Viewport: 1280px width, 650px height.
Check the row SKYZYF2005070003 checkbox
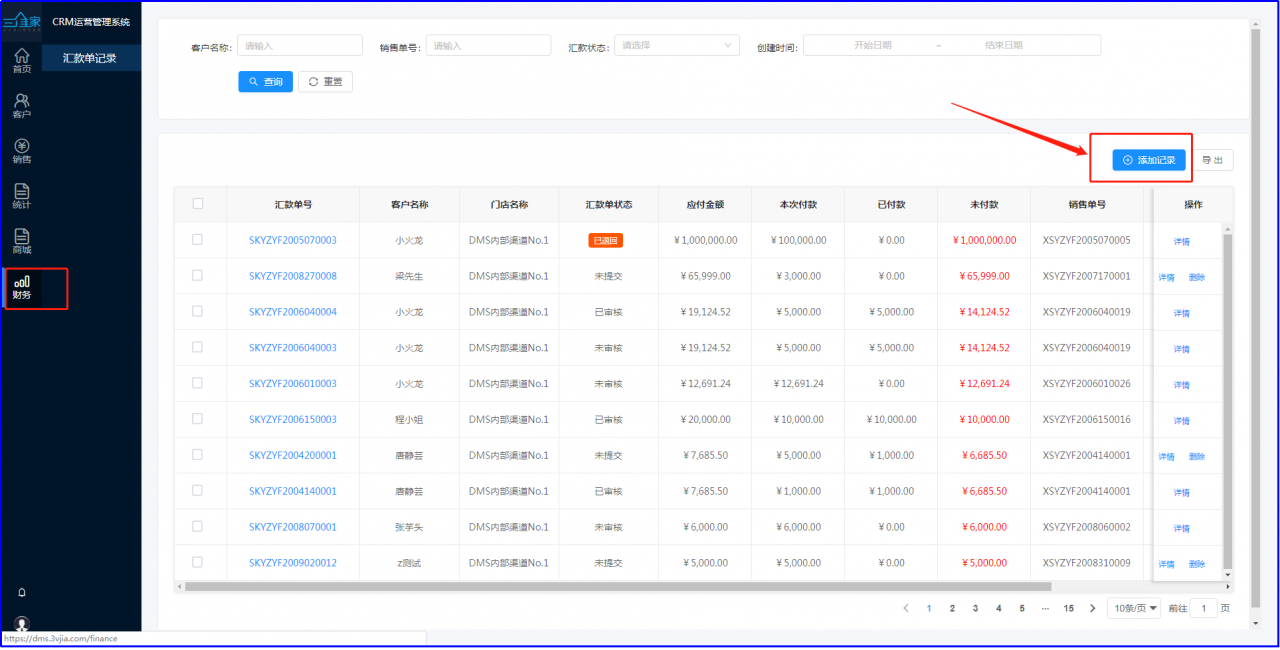198,239
